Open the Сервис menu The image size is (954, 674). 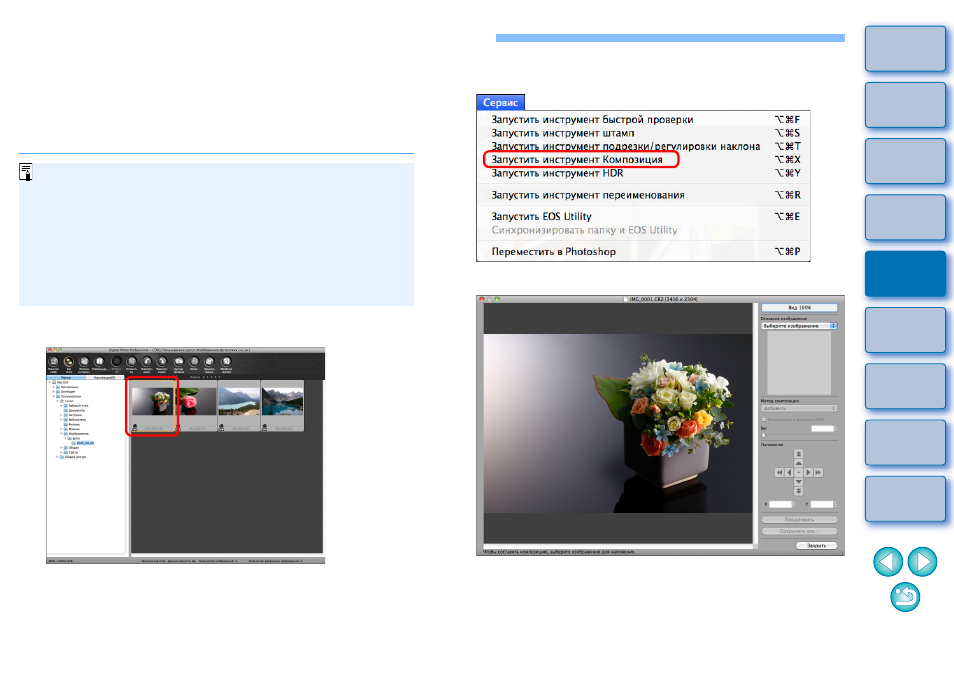[500, 102]
